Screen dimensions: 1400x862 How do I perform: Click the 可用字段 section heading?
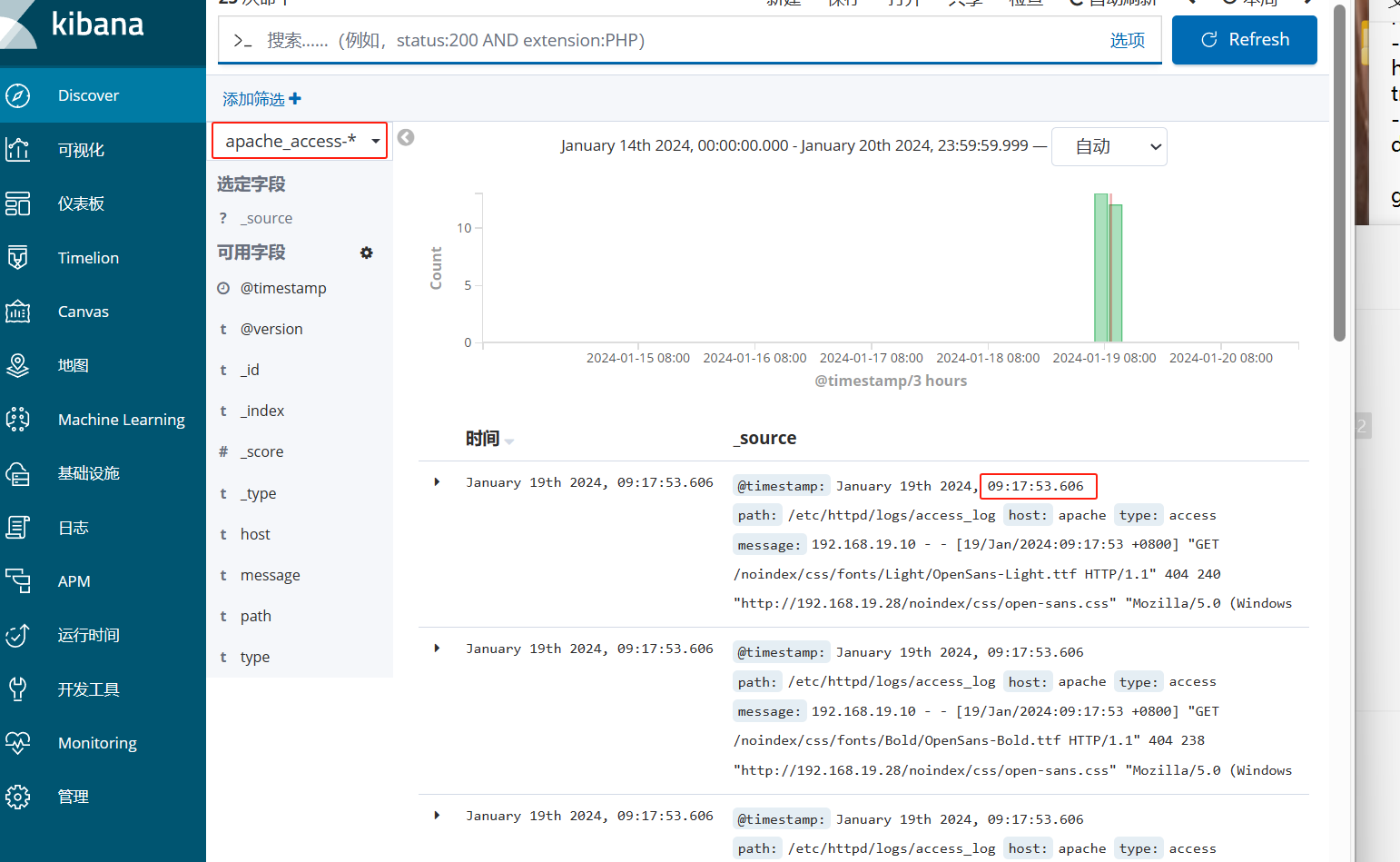pos(251,253)
